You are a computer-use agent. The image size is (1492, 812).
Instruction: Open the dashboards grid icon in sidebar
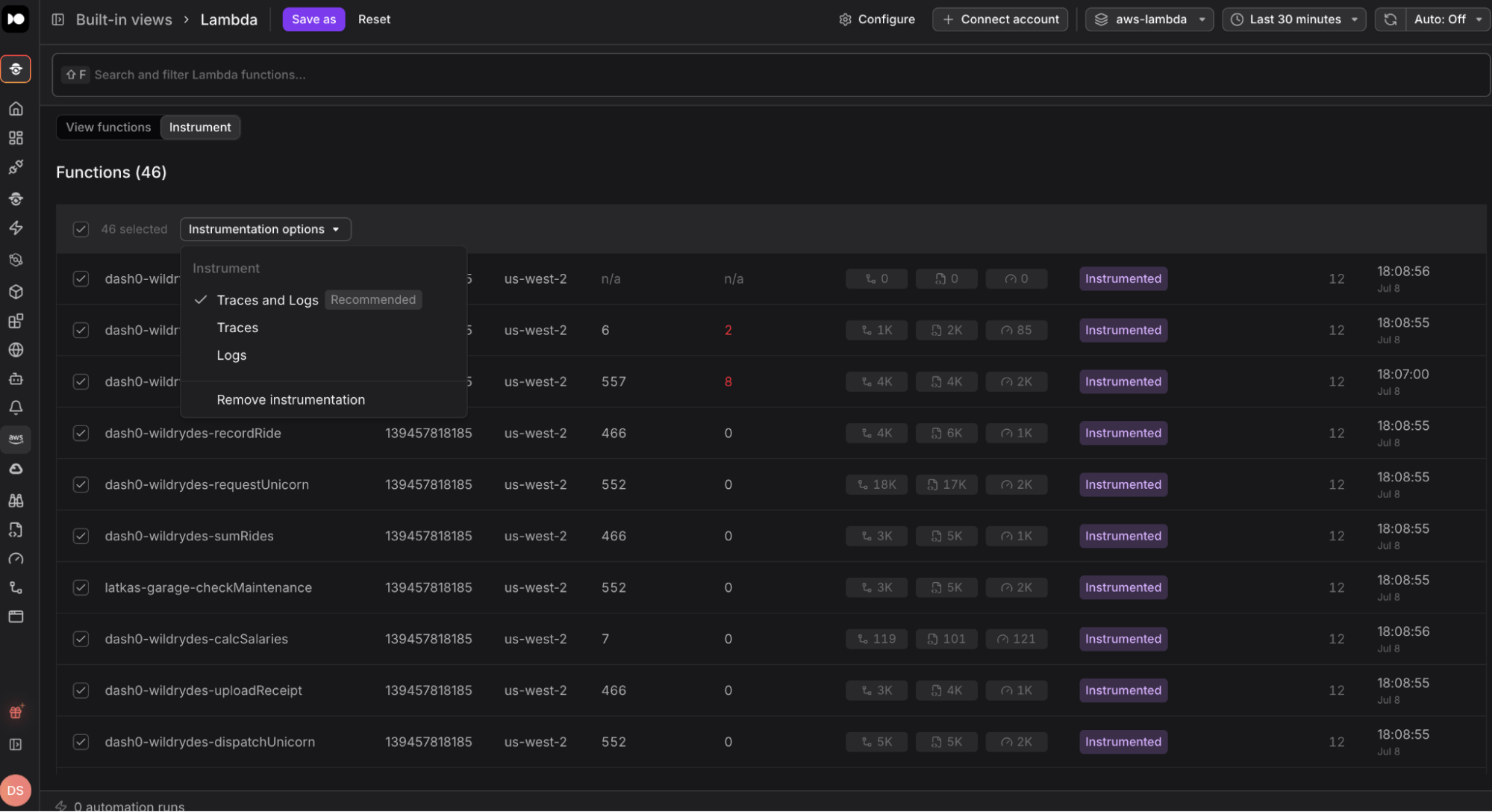[16, 138]
